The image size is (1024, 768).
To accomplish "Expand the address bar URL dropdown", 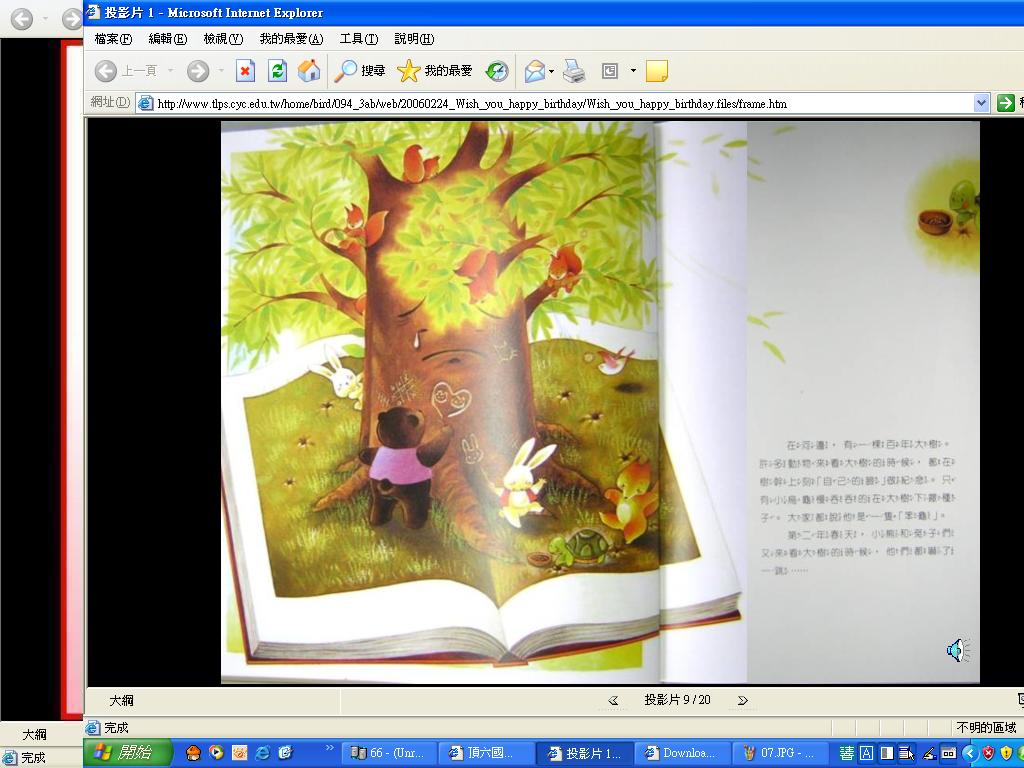I will tap(981, 103).
